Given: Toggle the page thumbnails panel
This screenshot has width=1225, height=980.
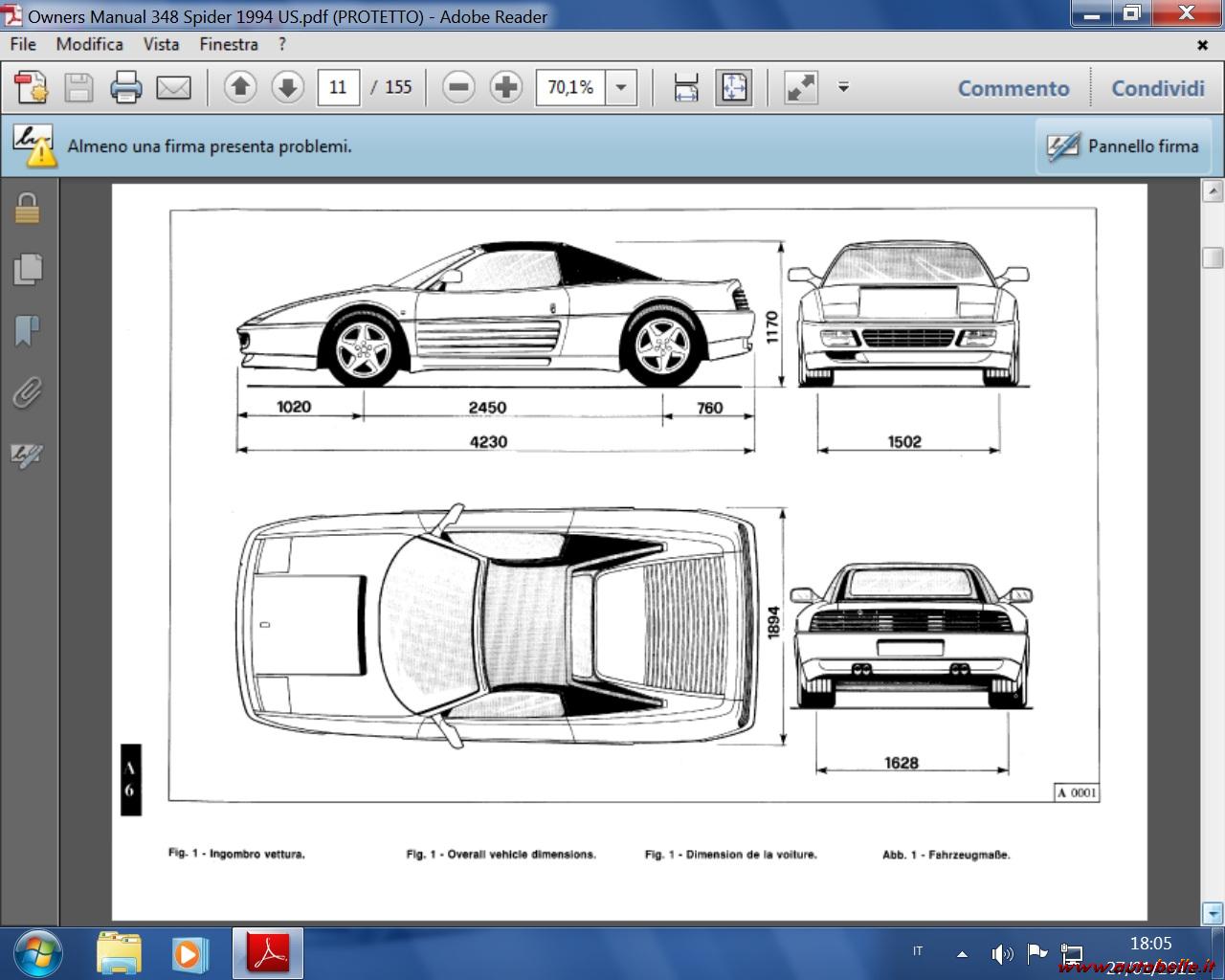Looking at the screenshot, I should click(x=27, y=269).
